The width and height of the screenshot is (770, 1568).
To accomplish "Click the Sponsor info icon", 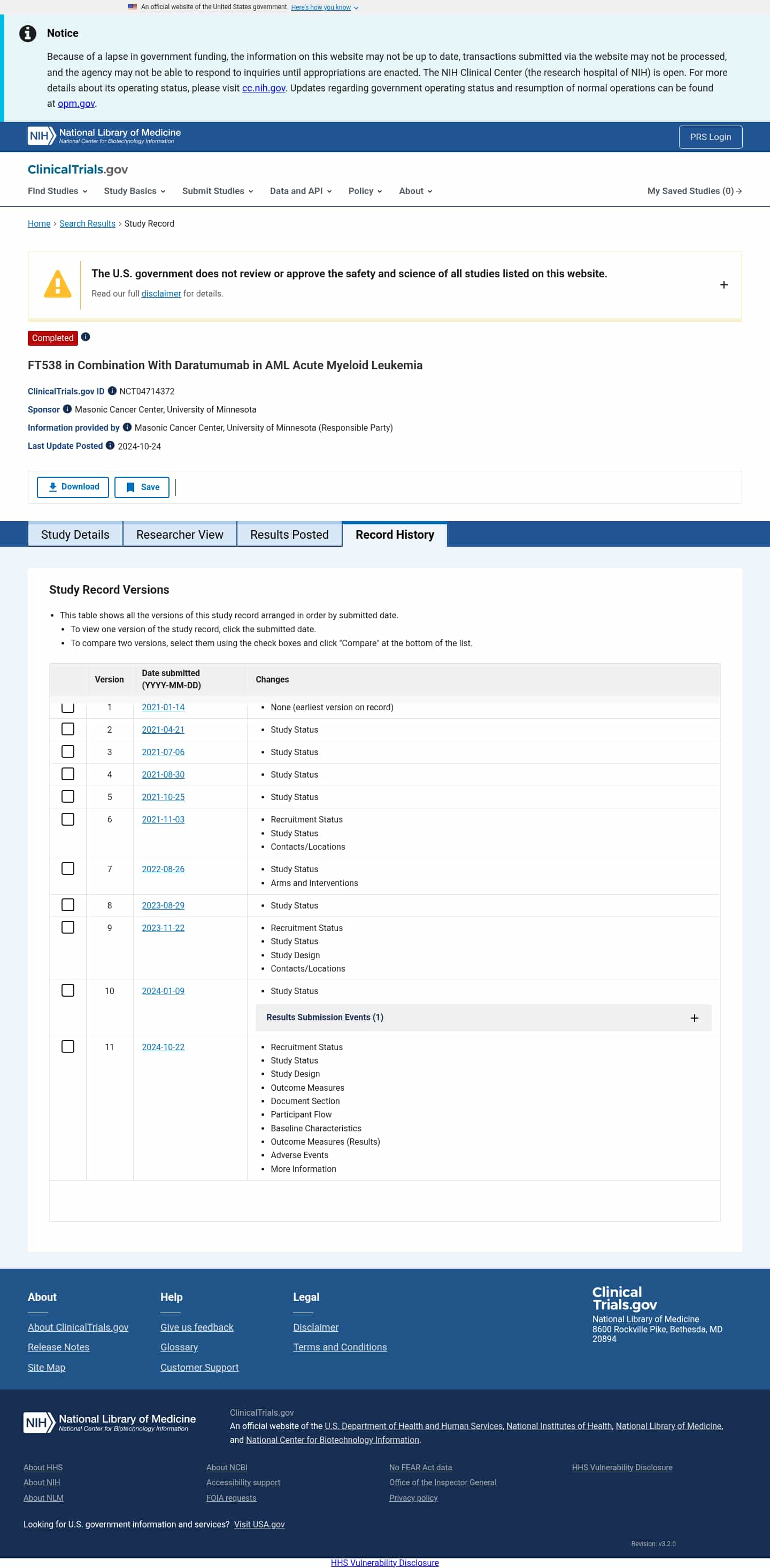I will [67, 409].
